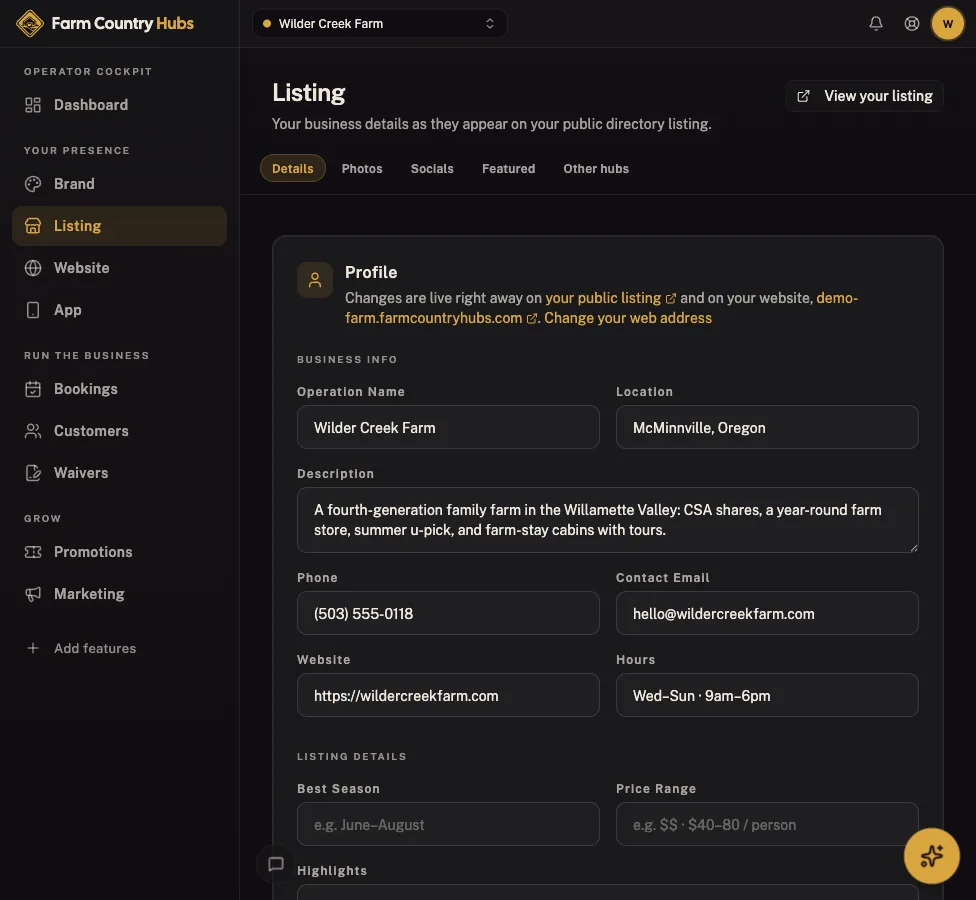Switch to the Other hubs tab

[x=596, y=169]
